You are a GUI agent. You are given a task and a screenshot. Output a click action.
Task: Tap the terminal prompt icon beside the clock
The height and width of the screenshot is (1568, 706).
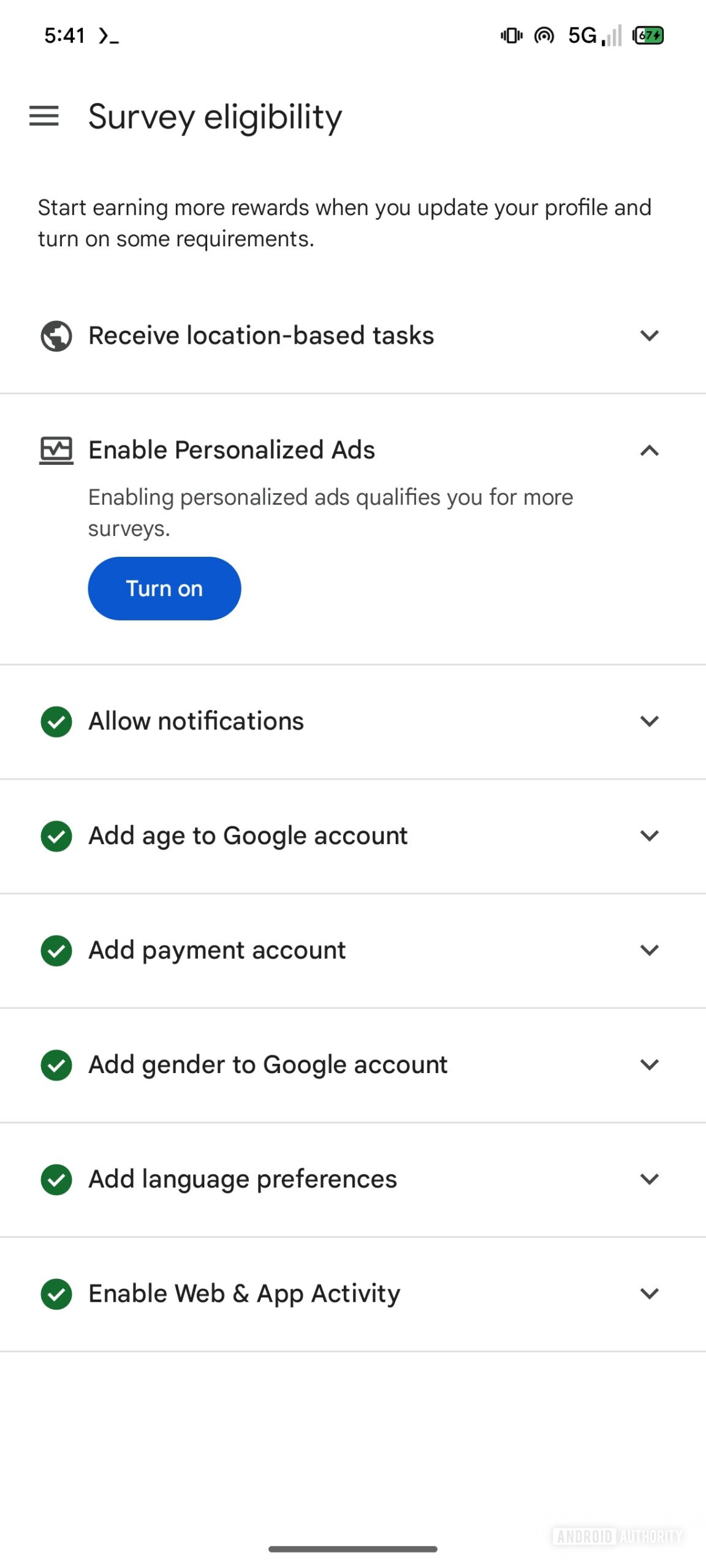[x=108, y=37]
